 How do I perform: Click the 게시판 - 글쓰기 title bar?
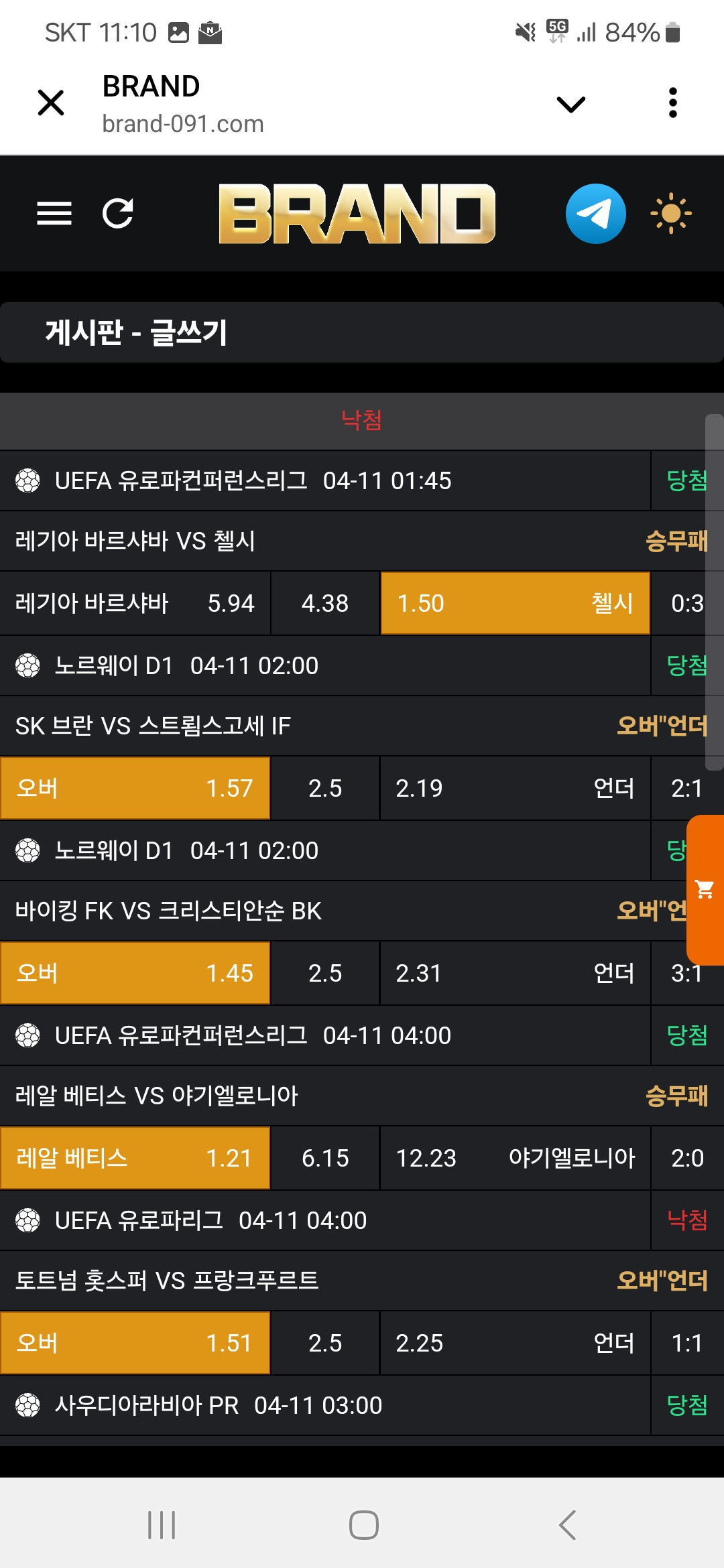[x=362, y=332]
